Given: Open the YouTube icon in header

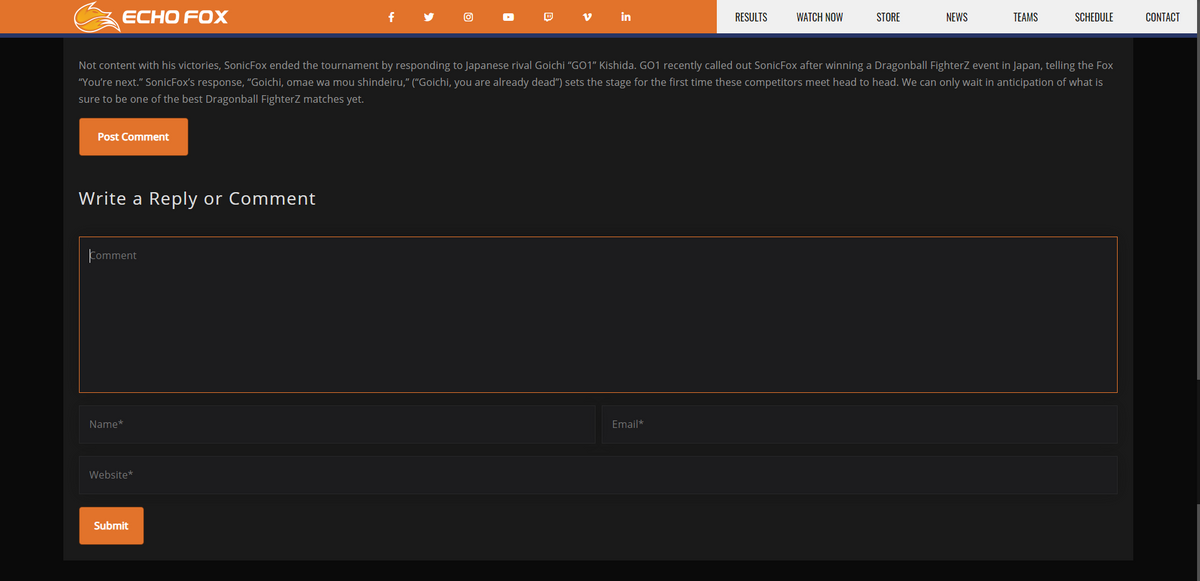Looking at the screenshot, I should tap(508, 17).
